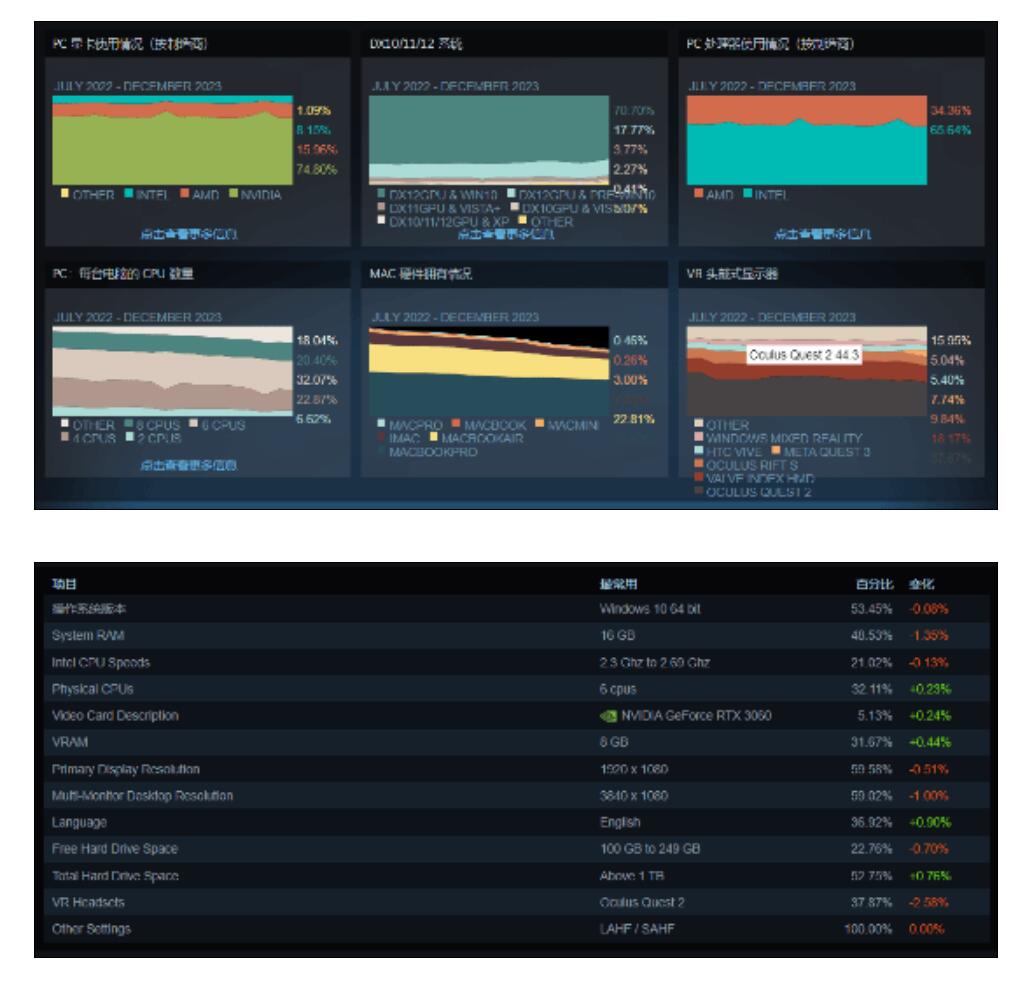
Task: Select the "Language" row label
Action: pyautogui.click(x=80, y=823)
